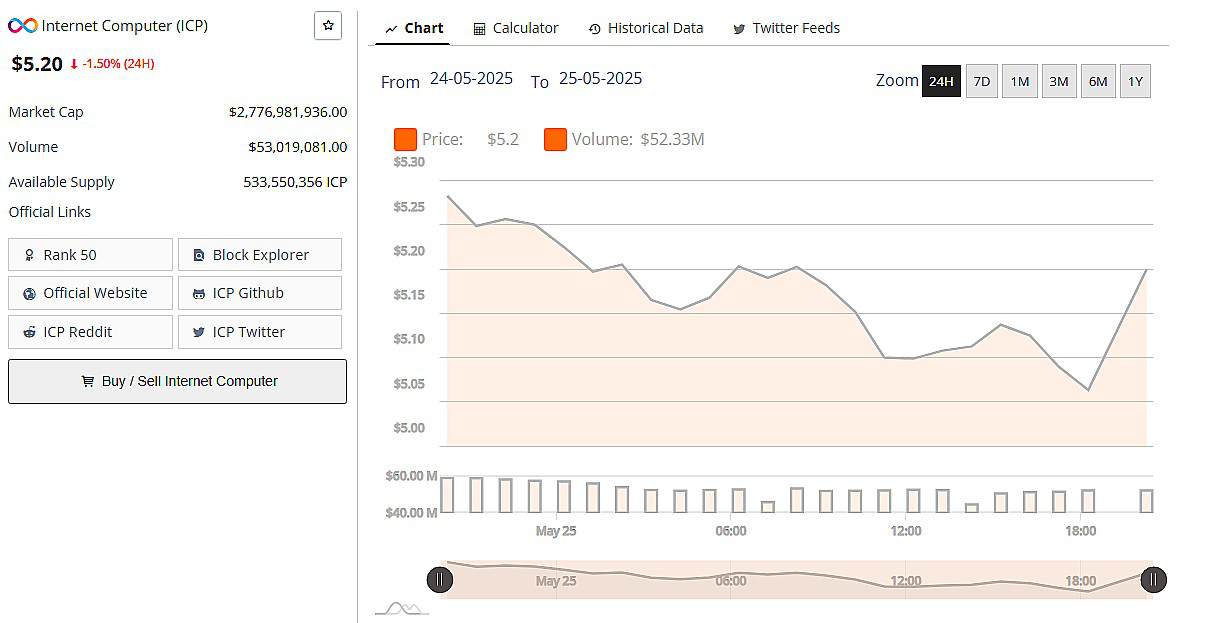
Task: Open the Historical Data tab
Action: [x=645, y=28]
